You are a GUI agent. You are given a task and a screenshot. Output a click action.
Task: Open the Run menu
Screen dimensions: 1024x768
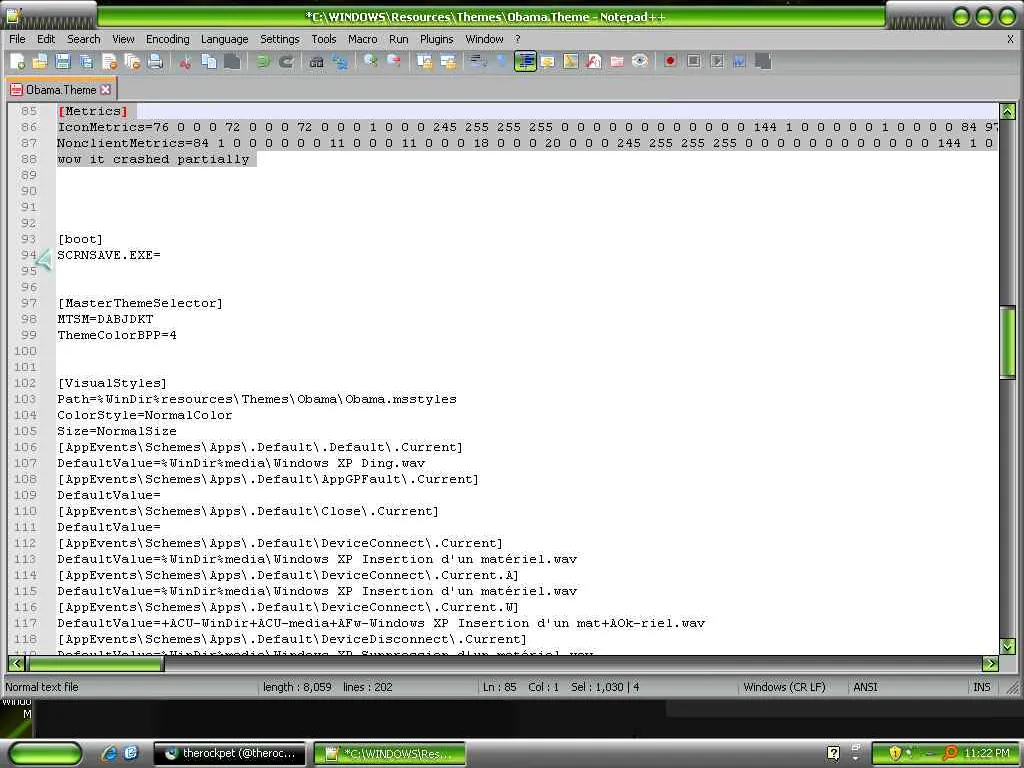point(398,39)
